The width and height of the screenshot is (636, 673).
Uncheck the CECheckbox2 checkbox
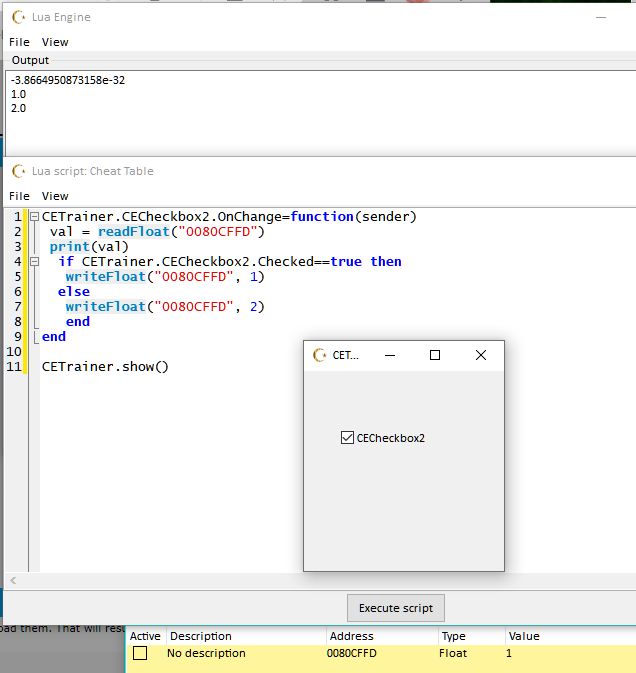347,438
